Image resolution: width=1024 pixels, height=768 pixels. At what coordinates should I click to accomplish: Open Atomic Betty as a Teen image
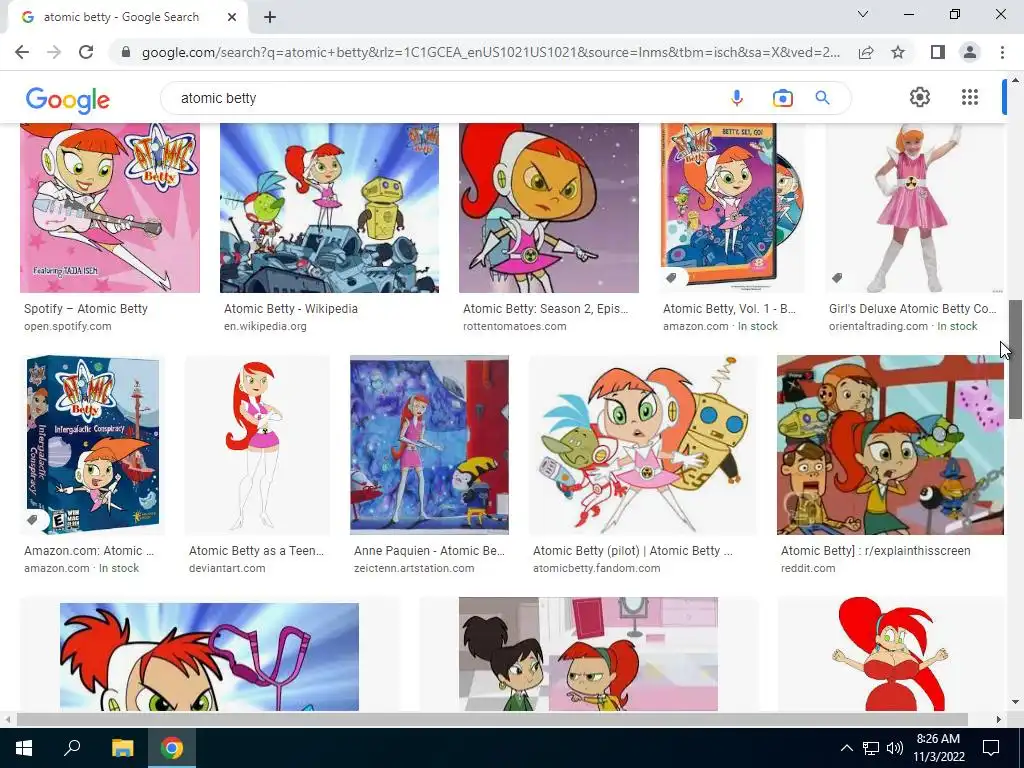tap(257, 445)
